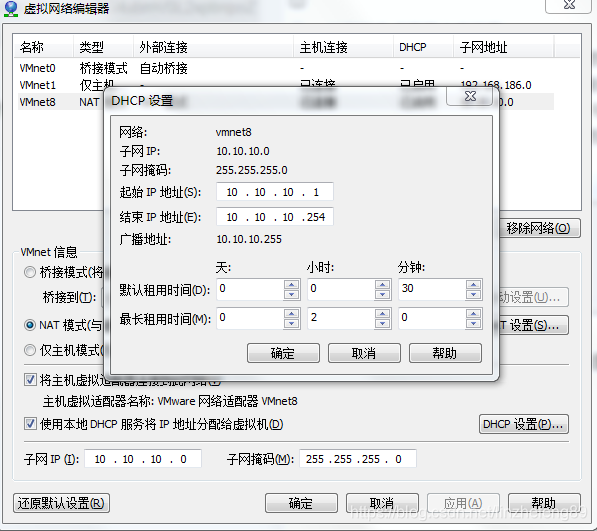Click 默认租用时间 days field
This screenshot has height=531, width=597.
(x=250, y=289)
